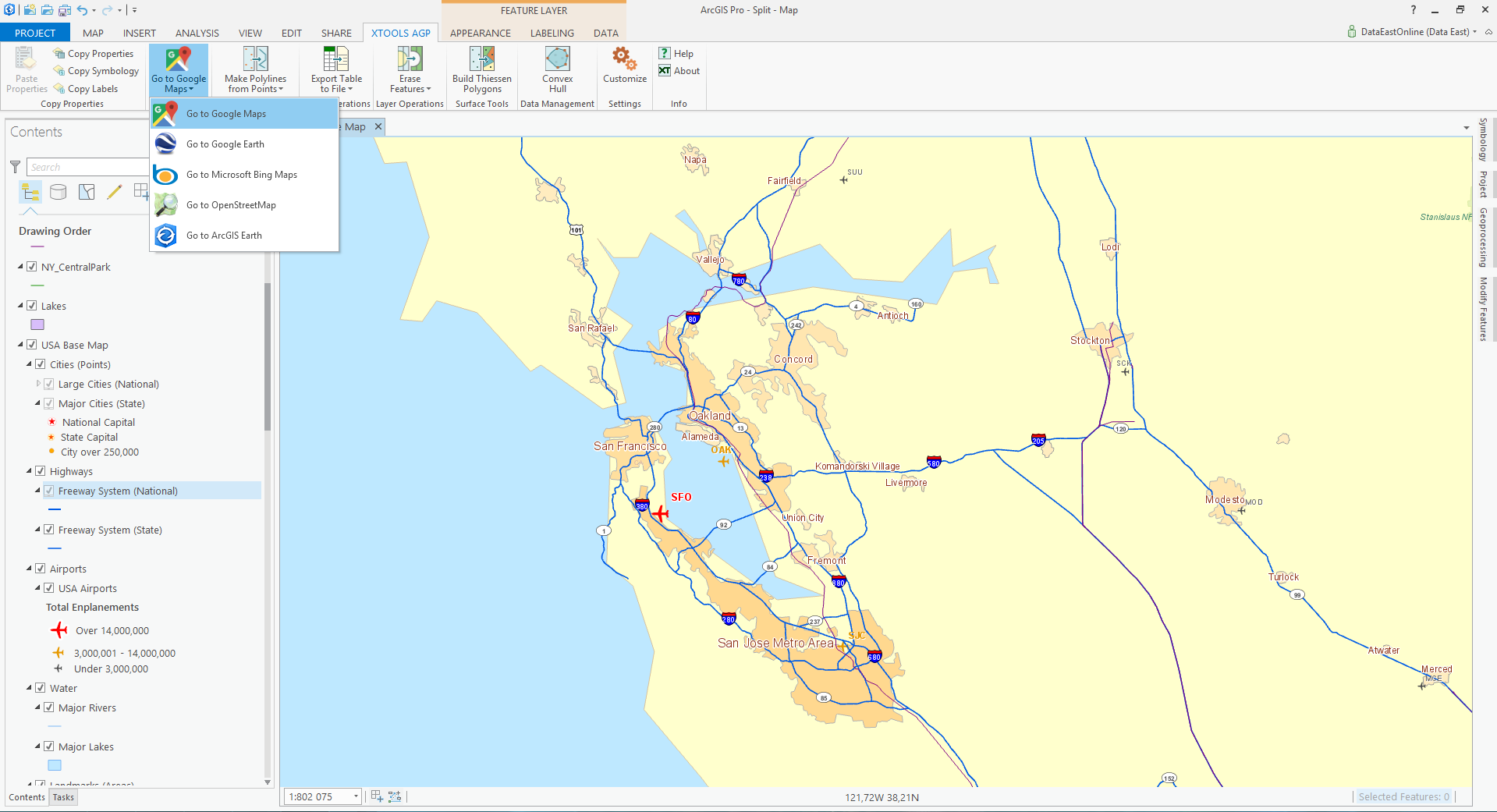Click the Go to Google Maps ribbon icon

(x=179, y=59)
